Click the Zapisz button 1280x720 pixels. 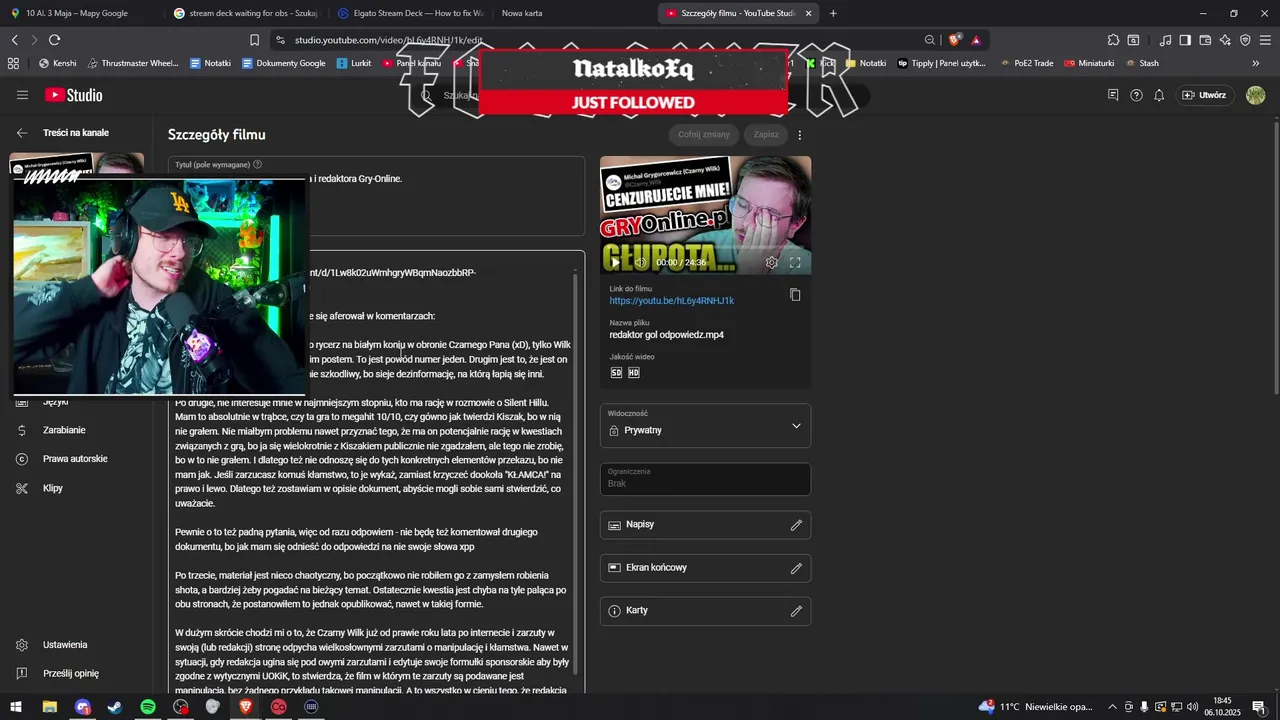coord(766,134)
